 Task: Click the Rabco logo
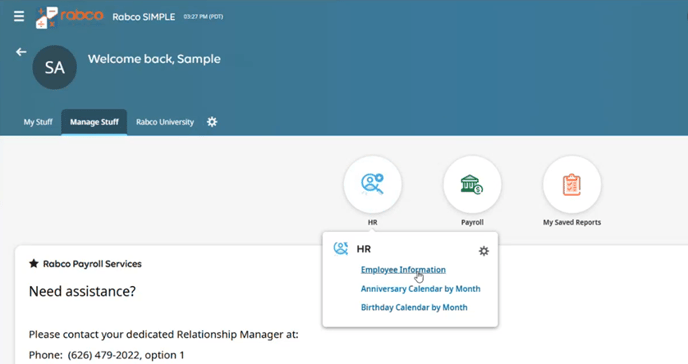[x=69, y=18]
